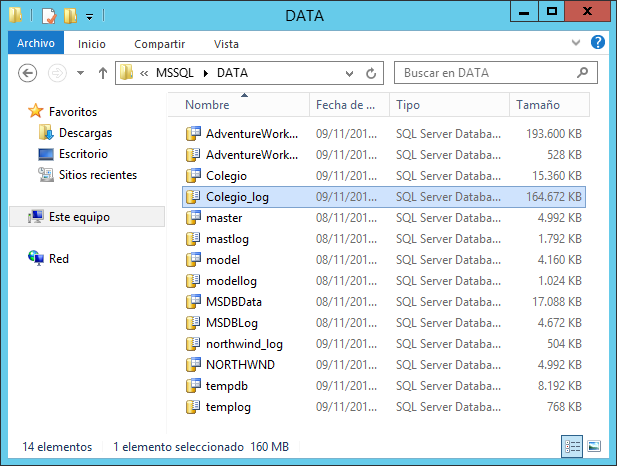Select the MSDBLog file icon
The height and width of the screenshot is (466, 617).
[193, 323]
